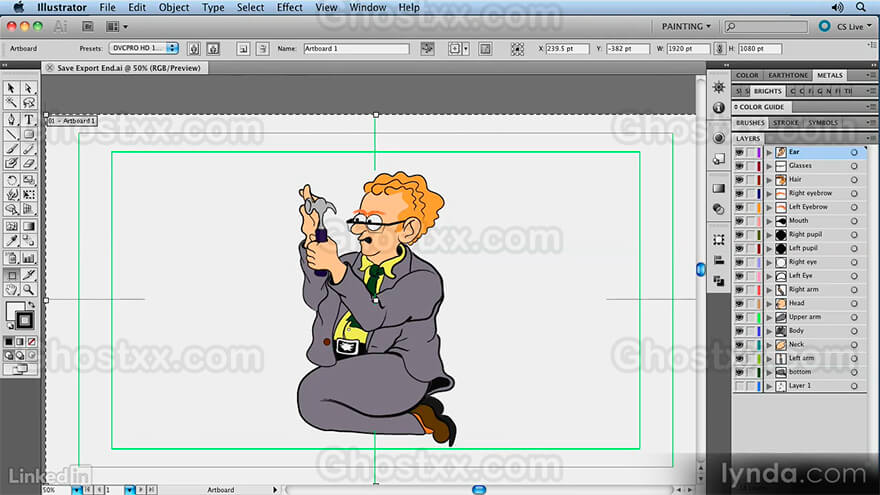Hide the Glasses layer
The height and width of the screenshot is (495, 880).
740,166
